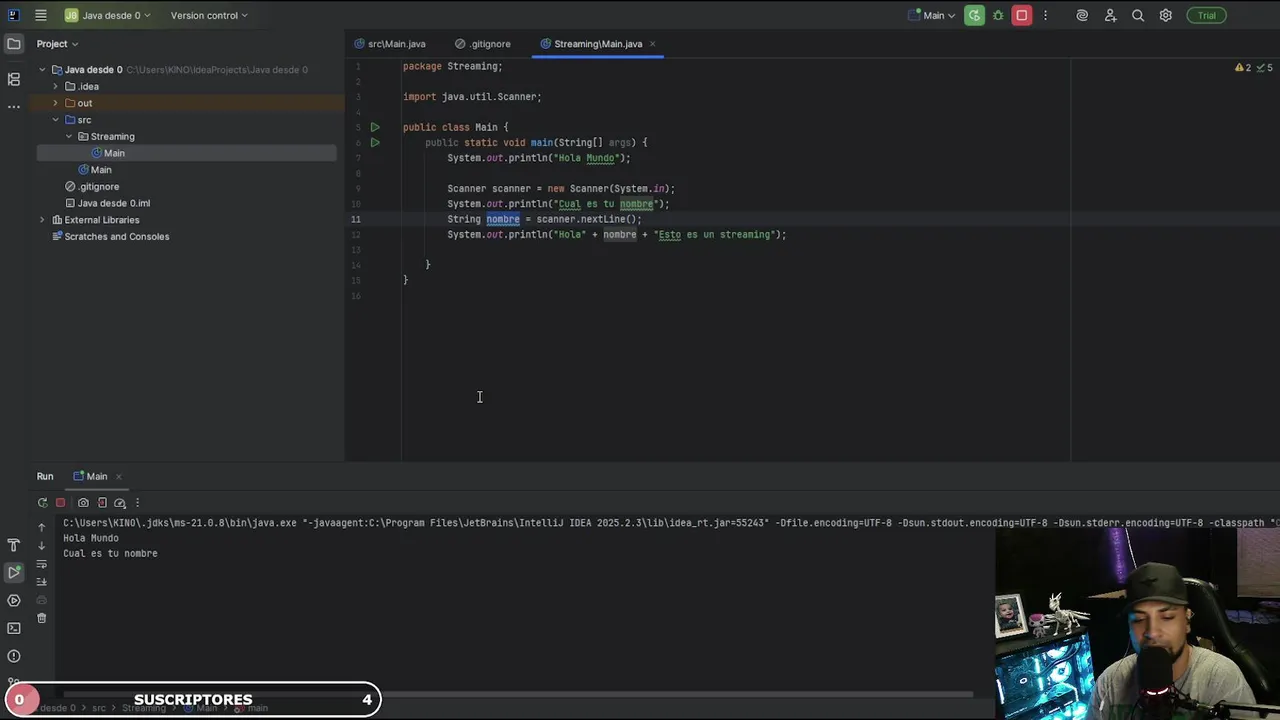The height and width of the screenshot is (720, 1280).
Task: Click the exit icon in Run toolbar
Action: coord(102,503)
